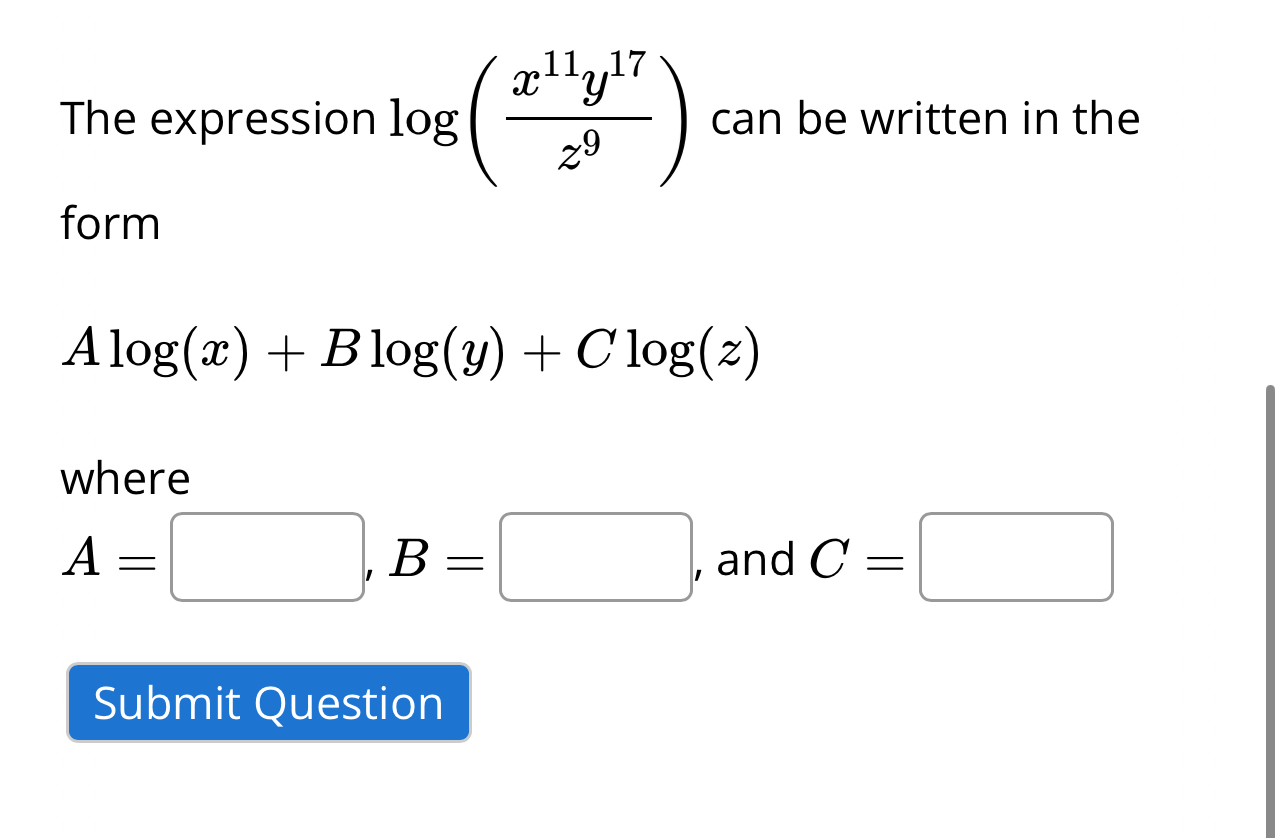Click the Submit Question text

pos(268,703)
